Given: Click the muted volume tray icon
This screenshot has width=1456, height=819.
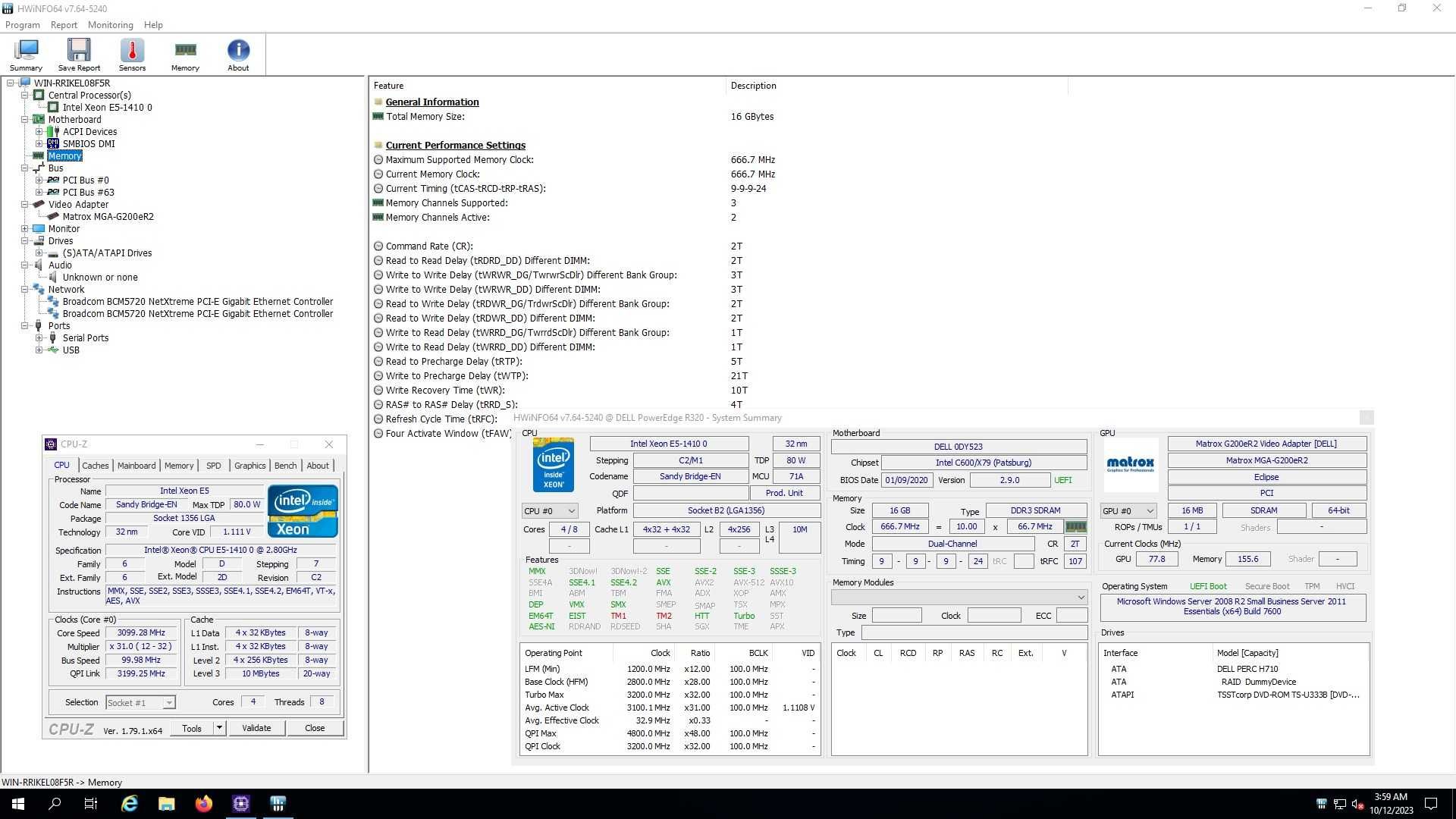Looking at the screenshot, I should coord(1357,804).
